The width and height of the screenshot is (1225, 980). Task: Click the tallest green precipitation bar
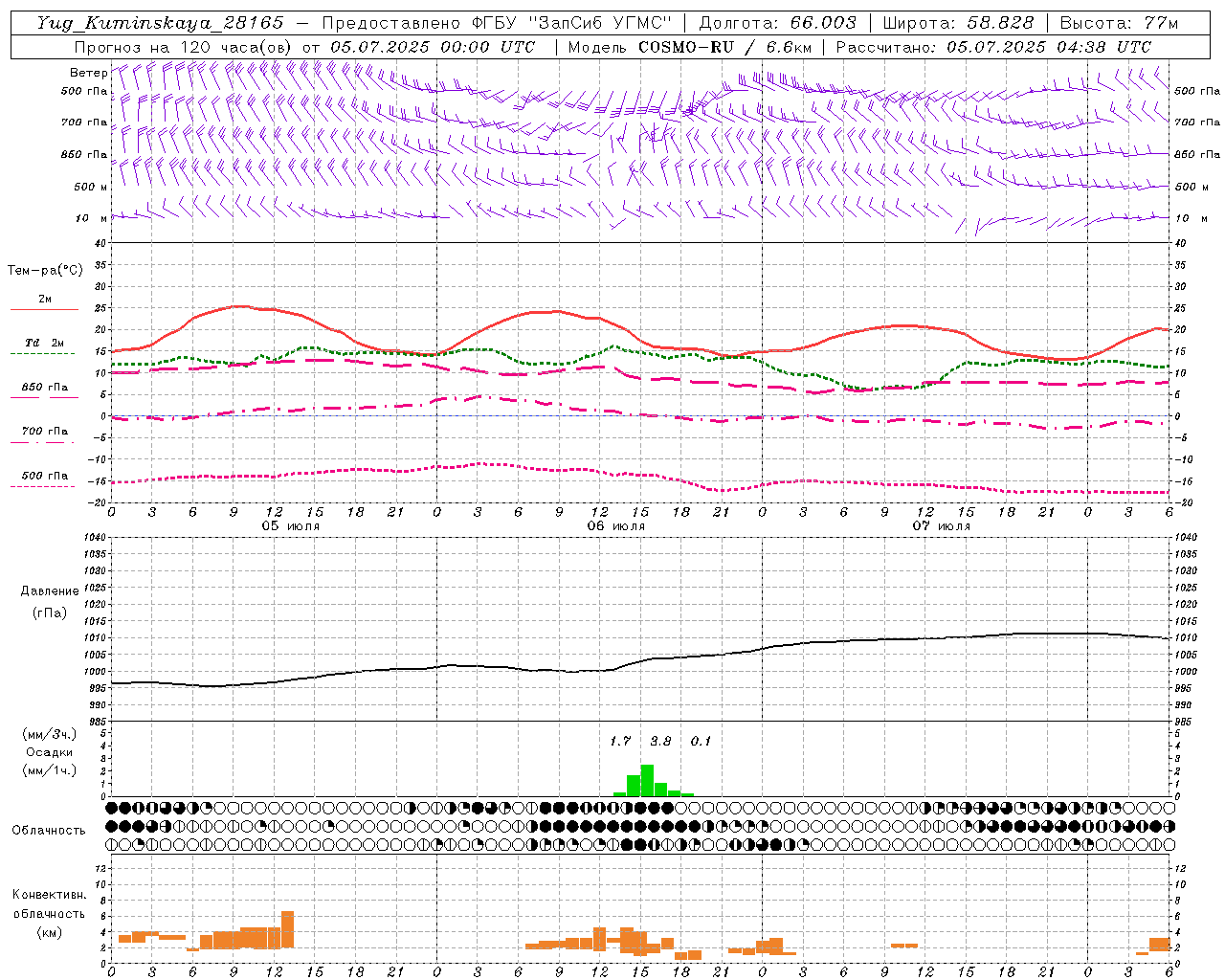(647, 780)
